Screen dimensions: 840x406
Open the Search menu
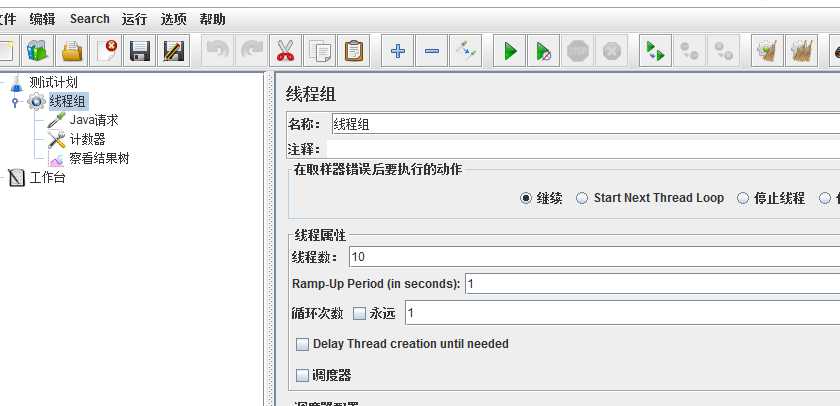coord(89,19)
